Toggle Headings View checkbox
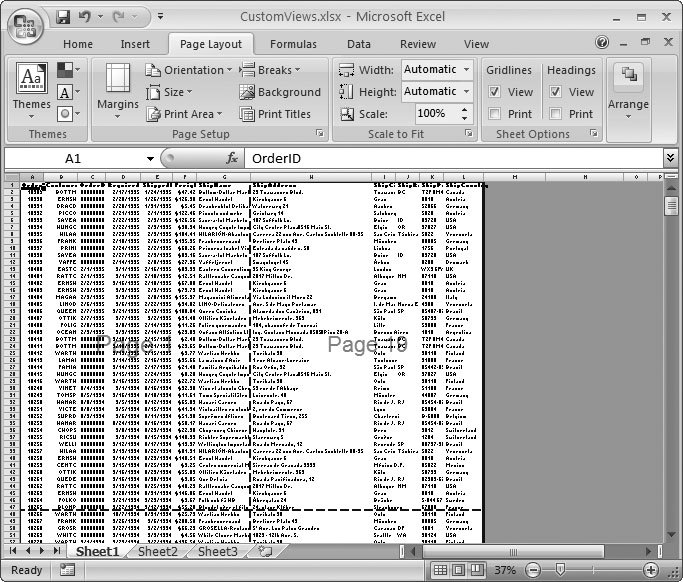683x582 pixels. [x=556, y=92]
